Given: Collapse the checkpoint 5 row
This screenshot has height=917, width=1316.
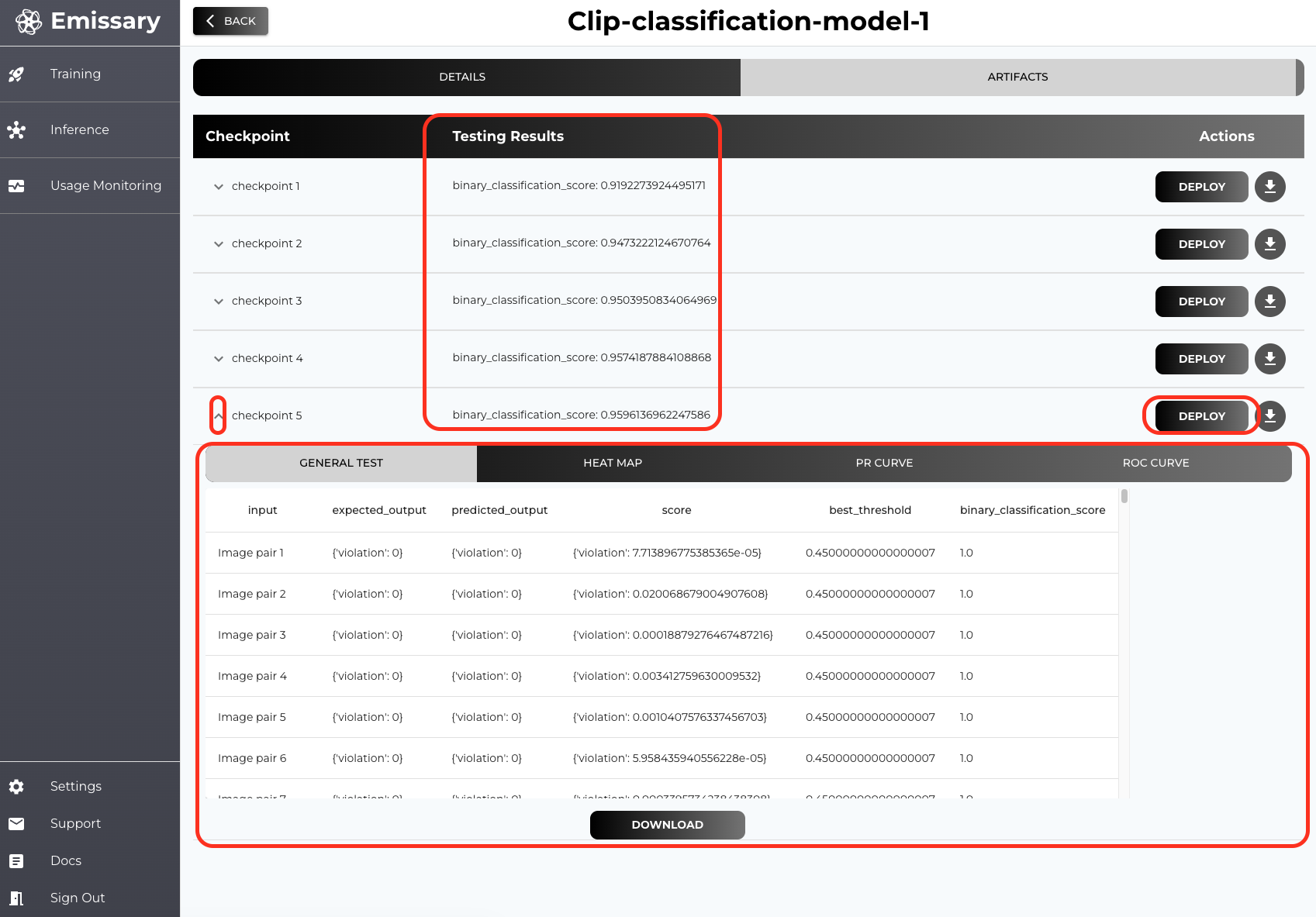Looking at the screenshot, I should (219, 416).
